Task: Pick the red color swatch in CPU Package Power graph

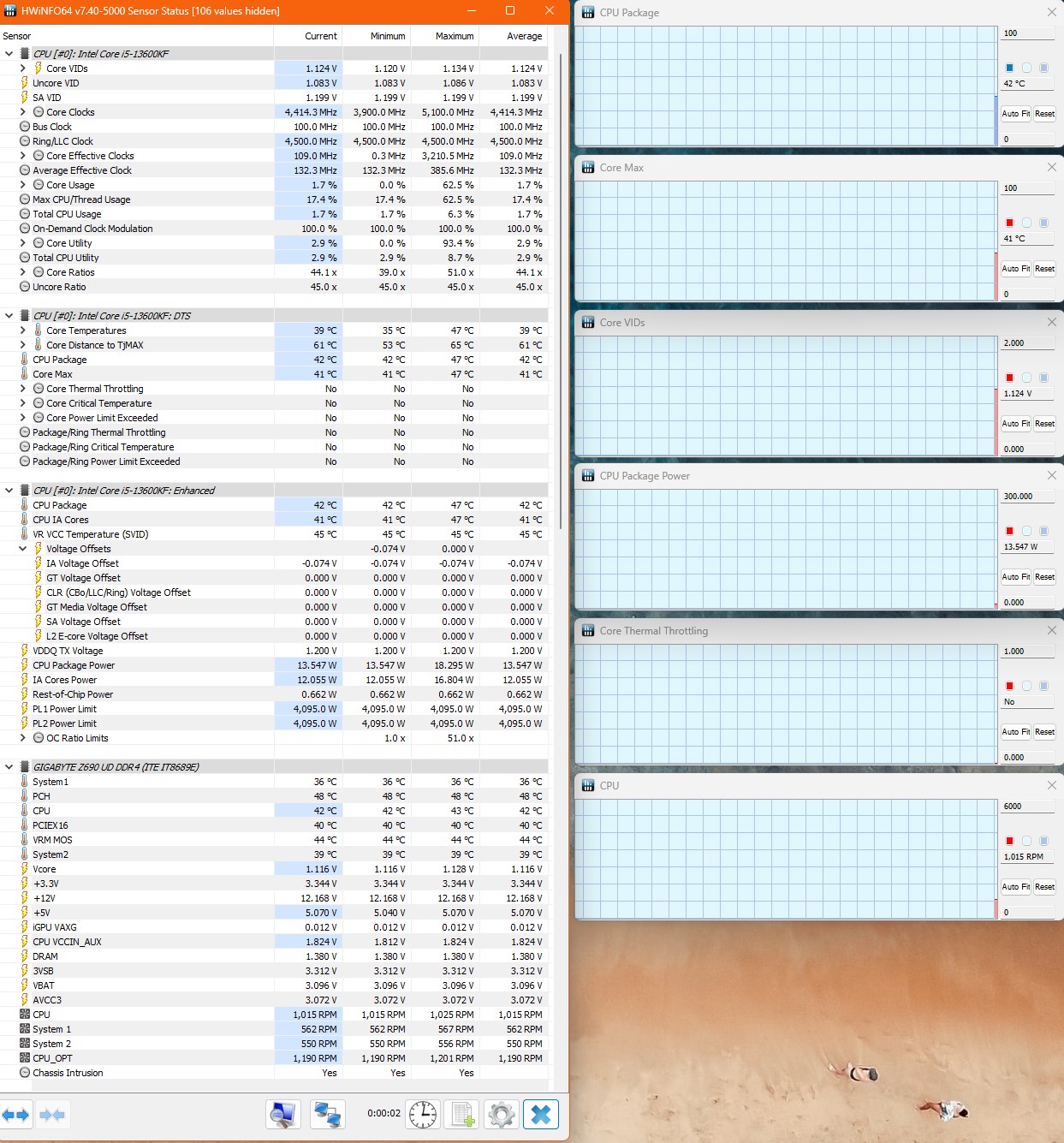Action: (x=1009, y=531)
